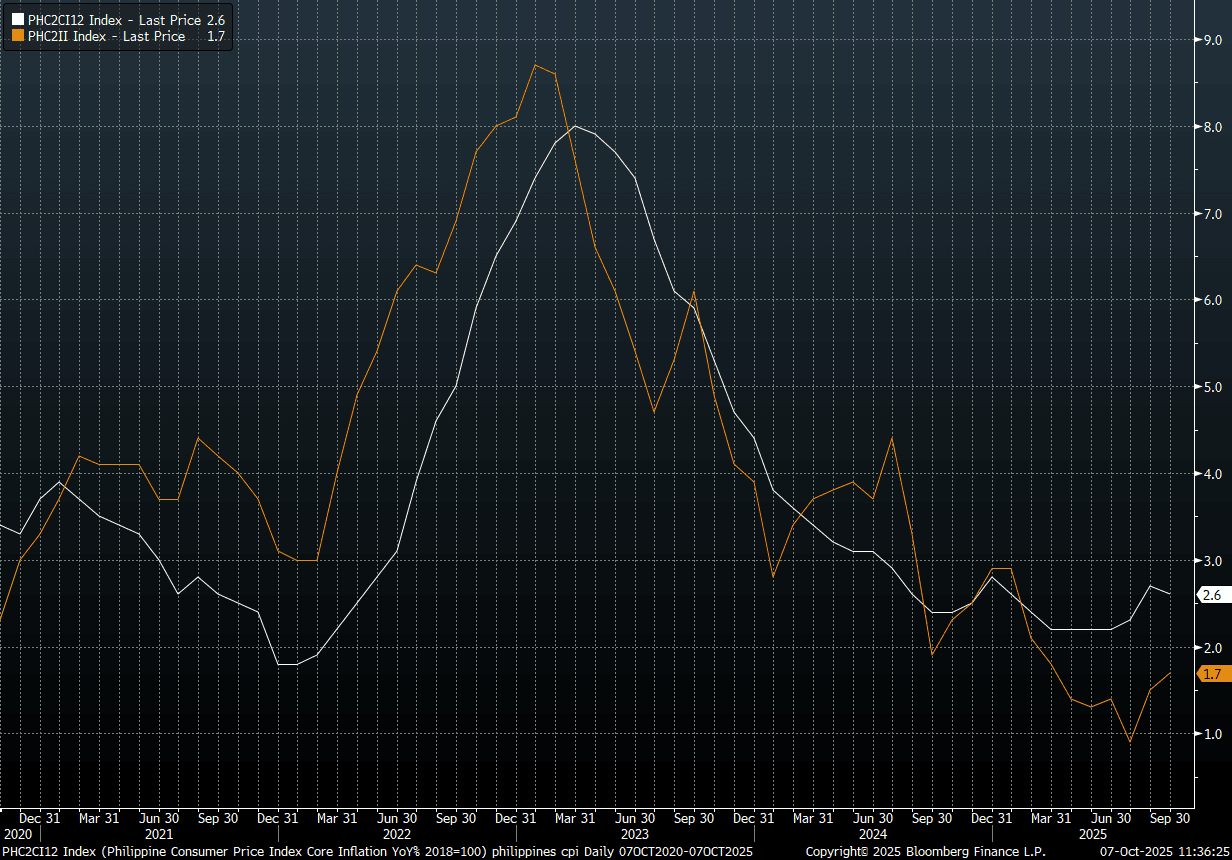1232x860 pixels.
Task: Select the 2024 year label on the time axis
Action: (872, 833)
